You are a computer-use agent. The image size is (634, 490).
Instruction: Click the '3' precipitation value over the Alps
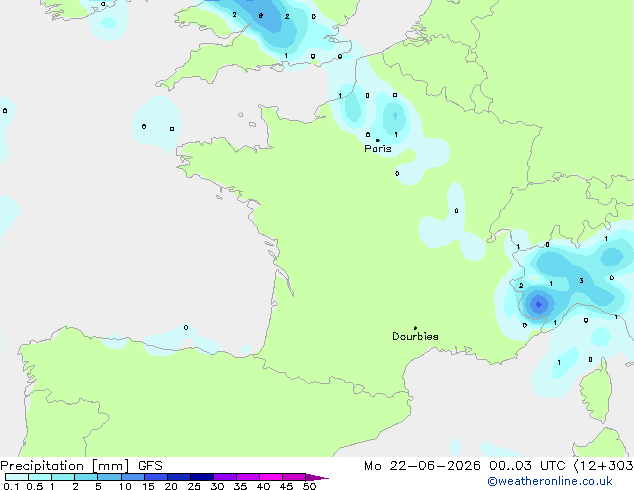(x=581, y=281)
